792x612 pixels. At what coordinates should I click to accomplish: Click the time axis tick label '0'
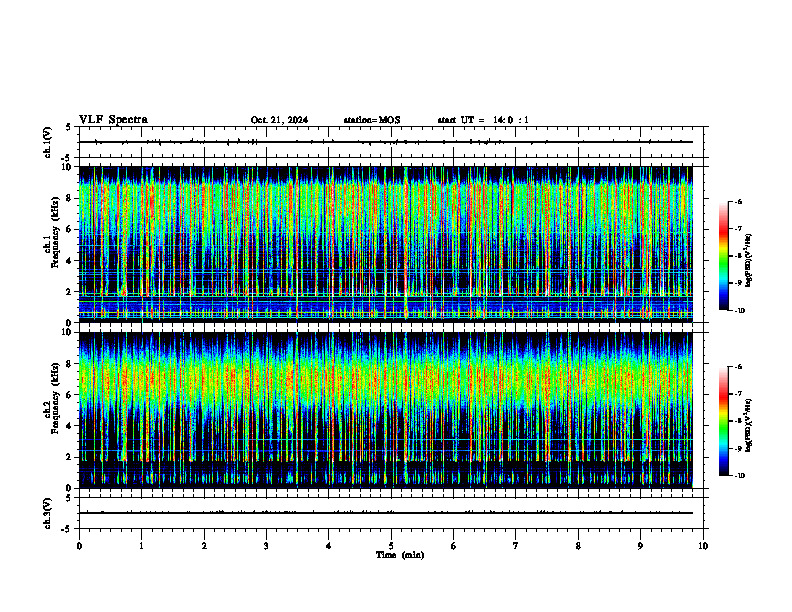coord(79,546)
